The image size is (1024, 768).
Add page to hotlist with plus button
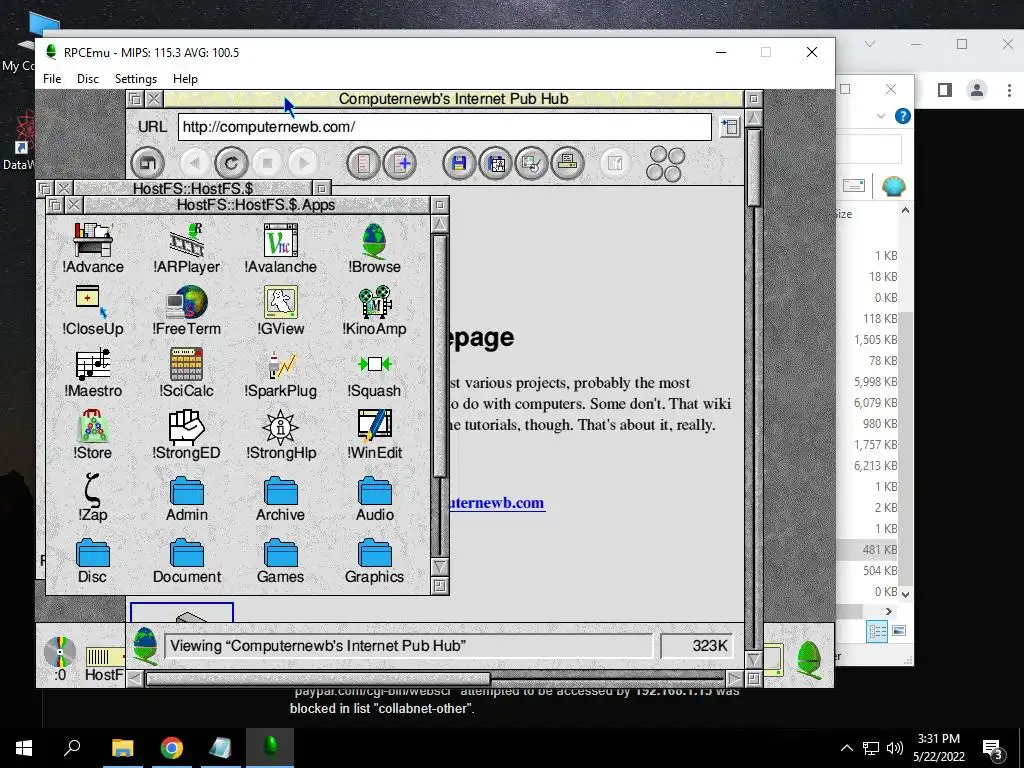tap(400, 163)
